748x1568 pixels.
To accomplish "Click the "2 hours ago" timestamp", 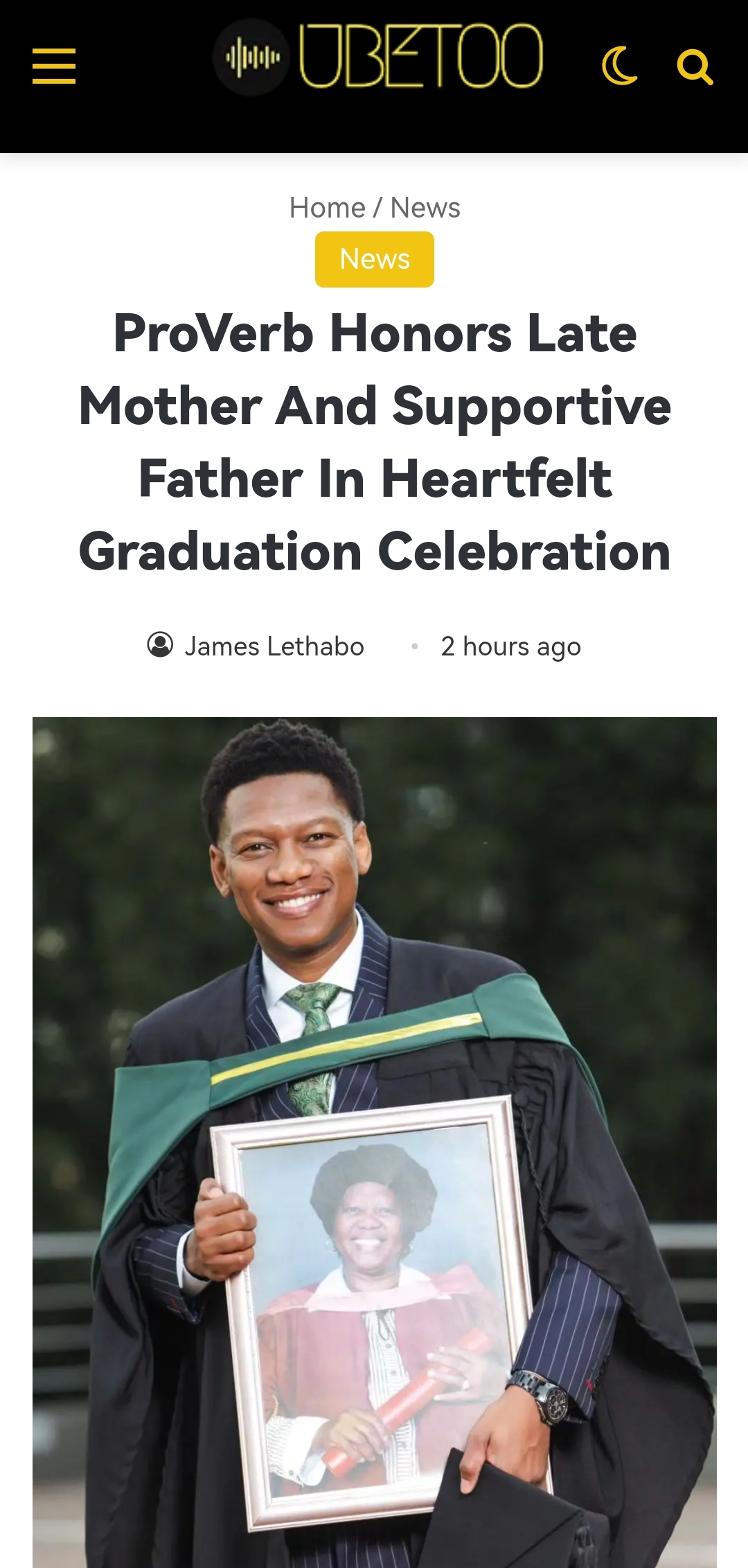I will click(x=511, y=646).
